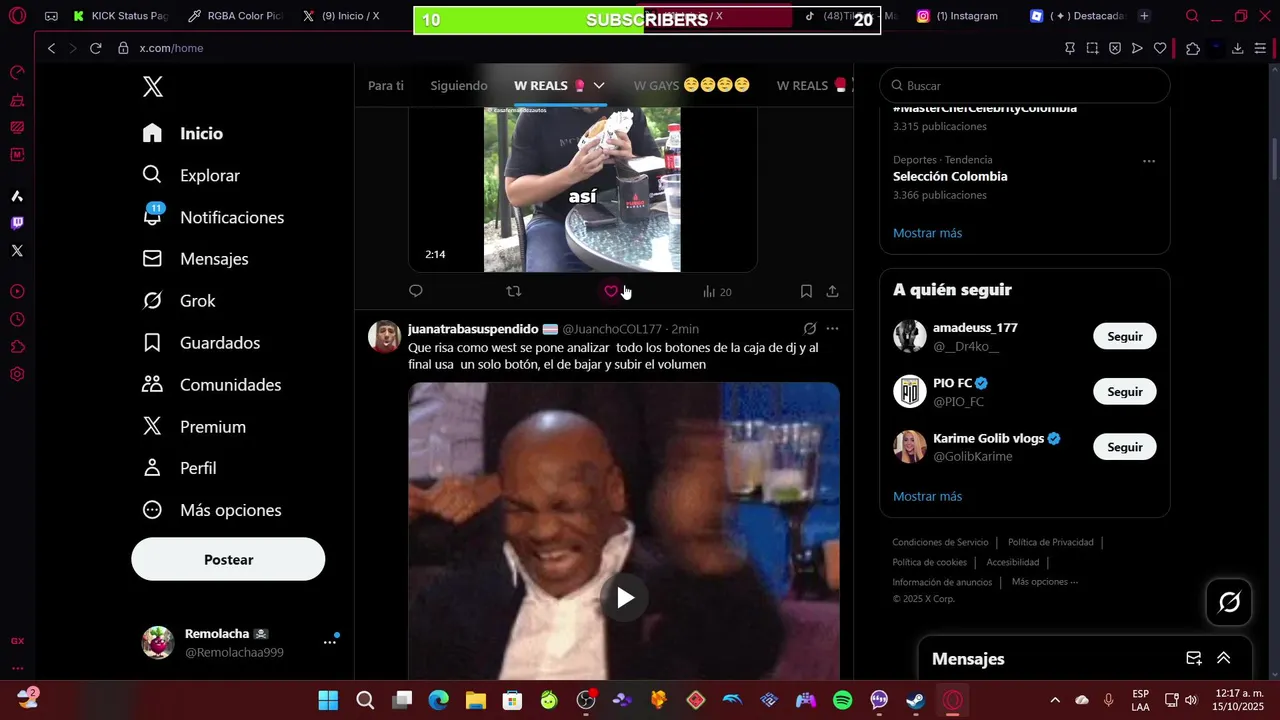Click Postear button
This screenshot has height=720, width=1280.
click(x=228, y=559)
